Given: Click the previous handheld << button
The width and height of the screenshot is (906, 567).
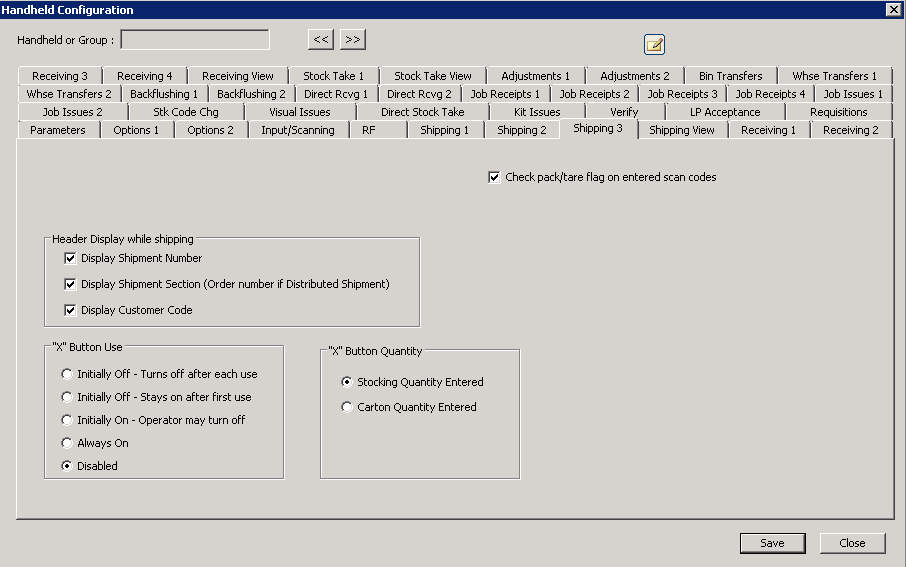Looking at the screenshot, I should 321,39.
